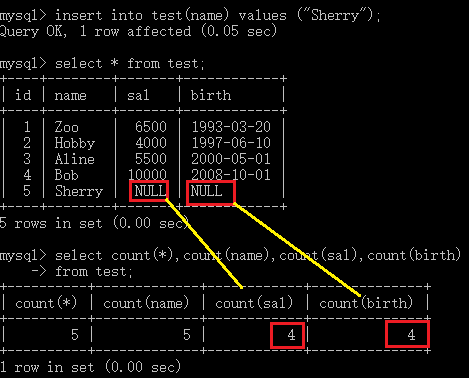Click the NULL value in sal column
Screen dimensions: 469x378
point(150,191)
